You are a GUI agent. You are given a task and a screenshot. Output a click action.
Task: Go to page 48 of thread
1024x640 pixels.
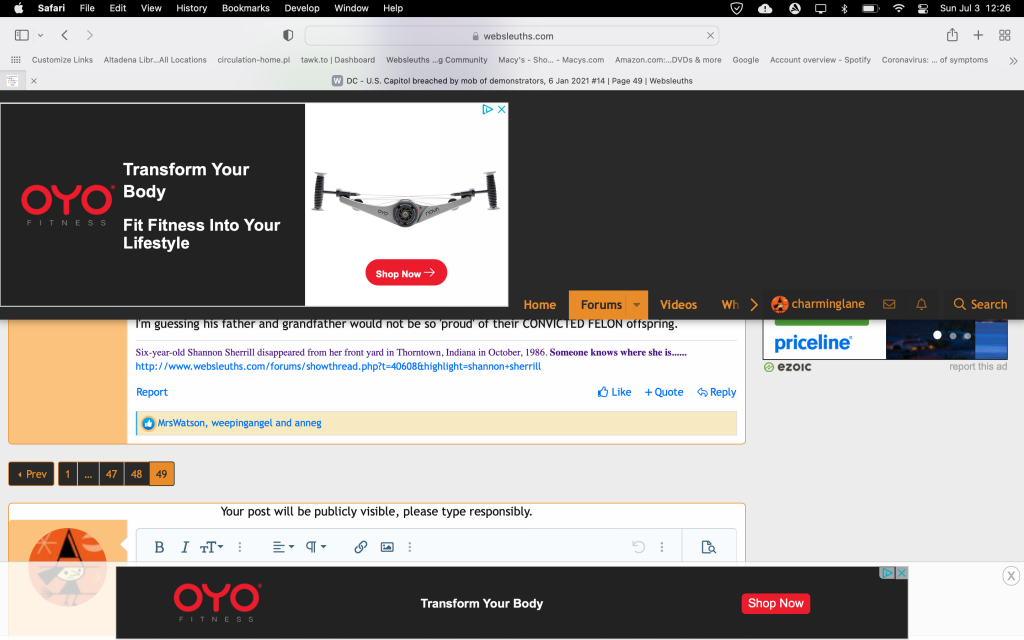(x=137, y=474)
